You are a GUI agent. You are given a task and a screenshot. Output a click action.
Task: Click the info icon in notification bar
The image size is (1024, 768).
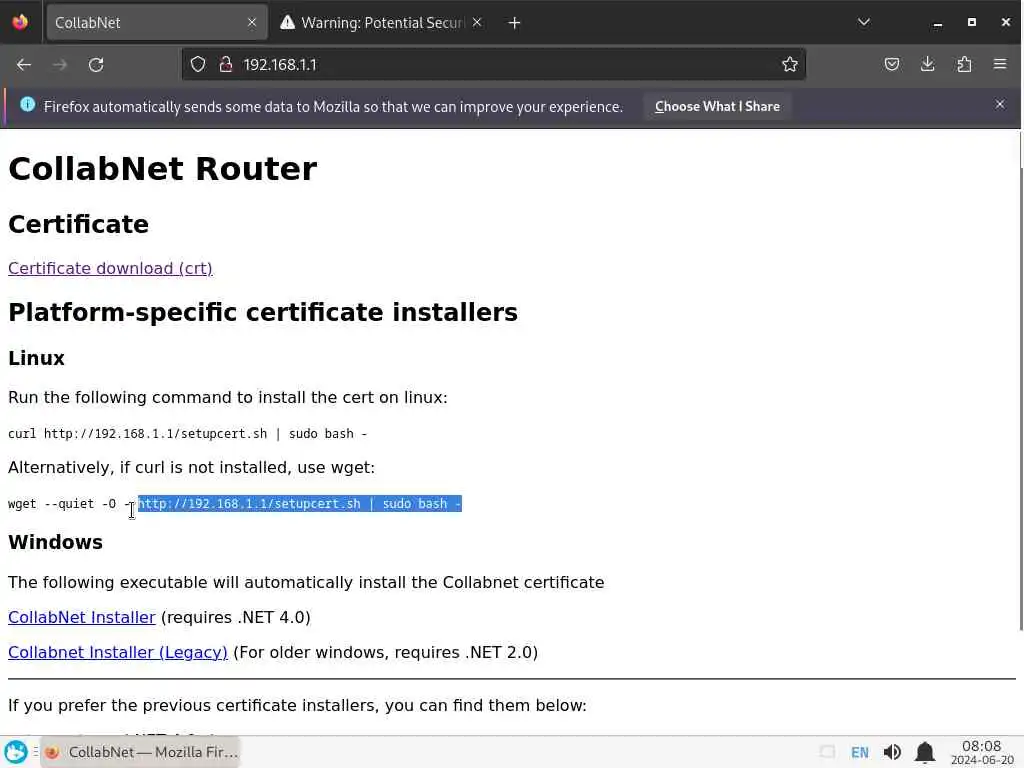(x=27, y=104)
